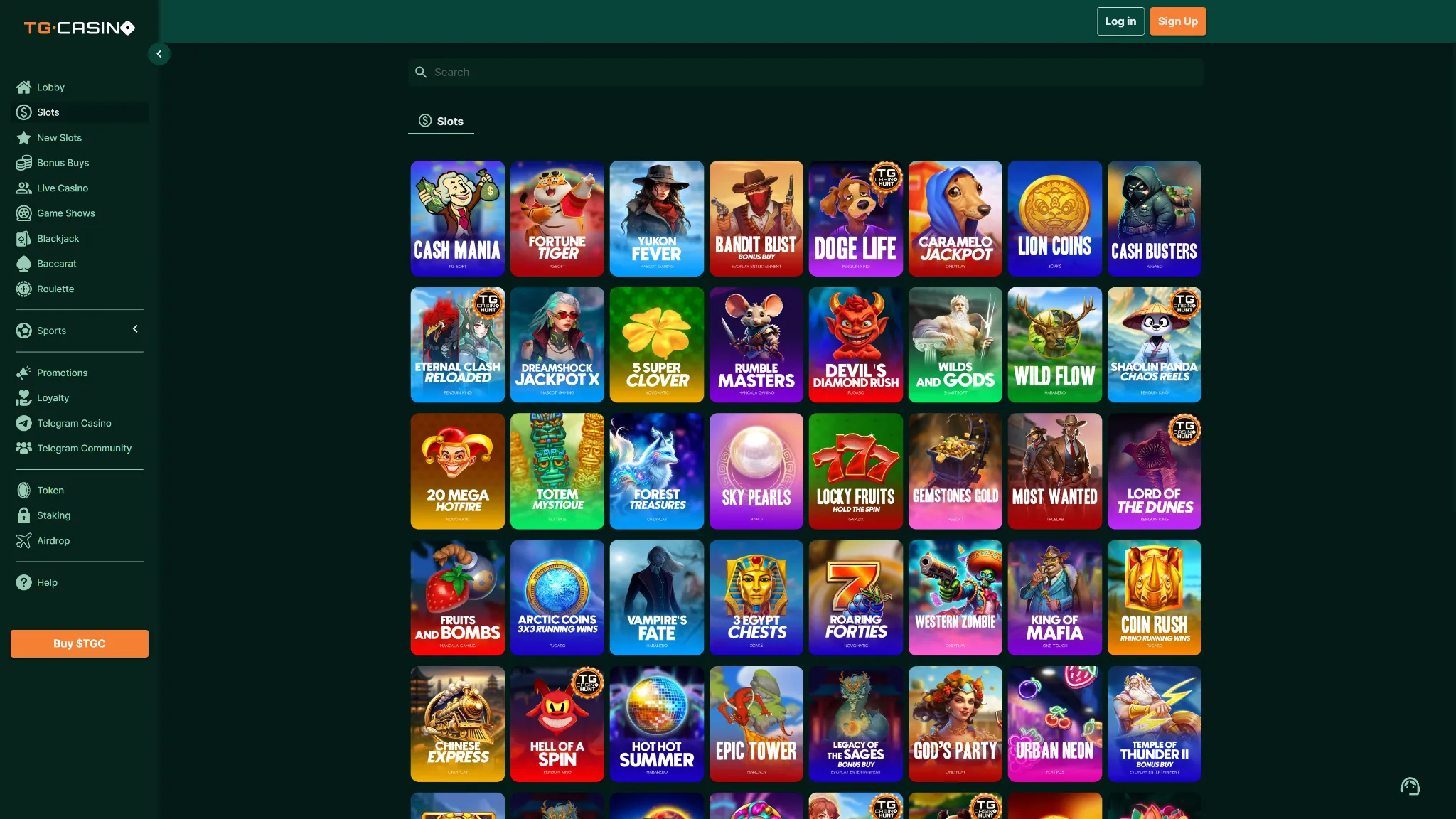
Task: Click the Sign Up button
Action: point(1177,21)
